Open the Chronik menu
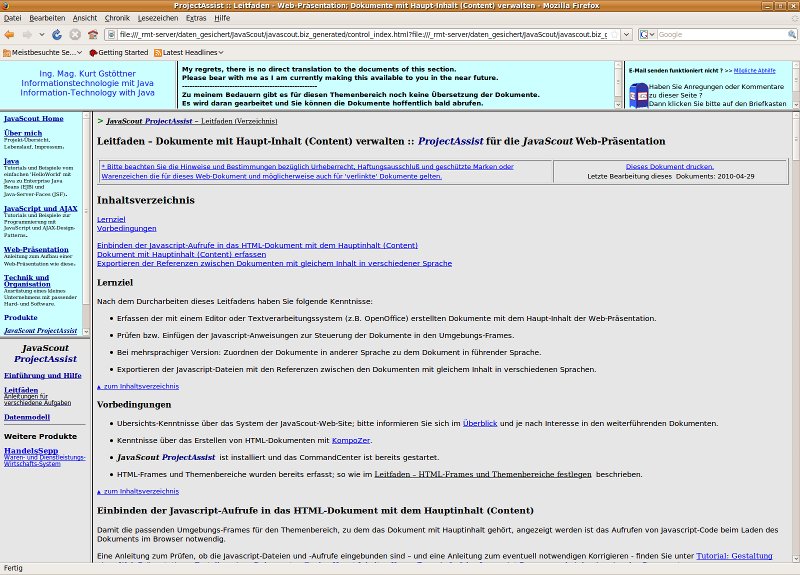 click(x=117, y=18)
